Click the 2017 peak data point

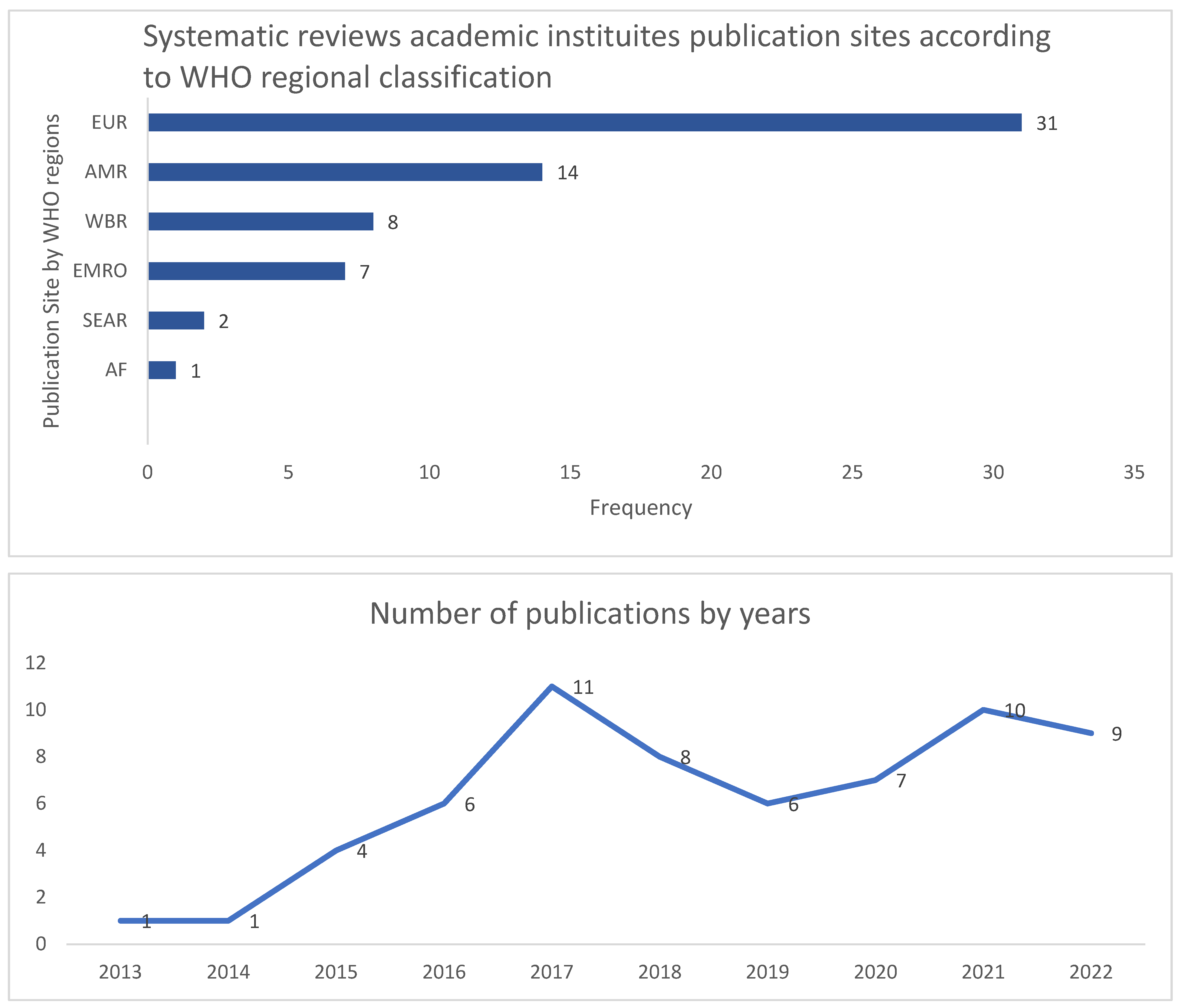(552, 686)
